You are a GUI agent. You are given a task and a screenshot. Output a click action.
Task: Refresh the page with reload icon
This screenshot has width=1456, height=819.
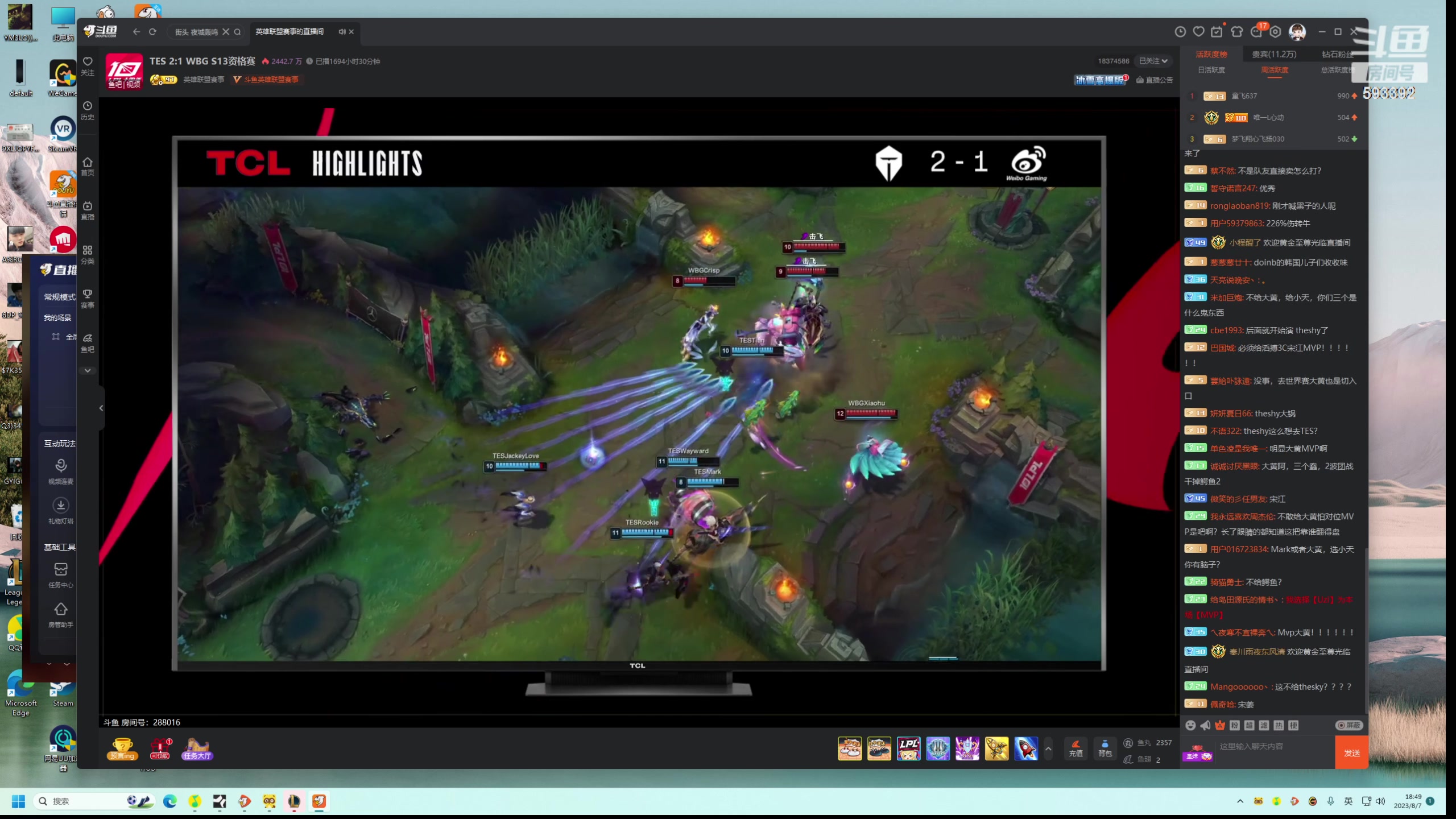152,32
